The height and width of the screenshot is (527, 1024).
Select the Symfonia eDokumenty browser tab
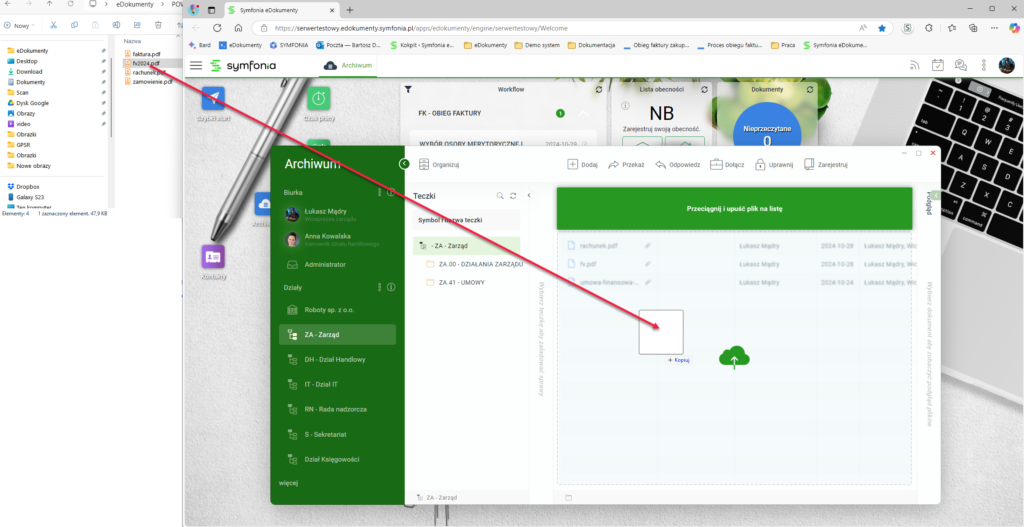click(282, 10)
